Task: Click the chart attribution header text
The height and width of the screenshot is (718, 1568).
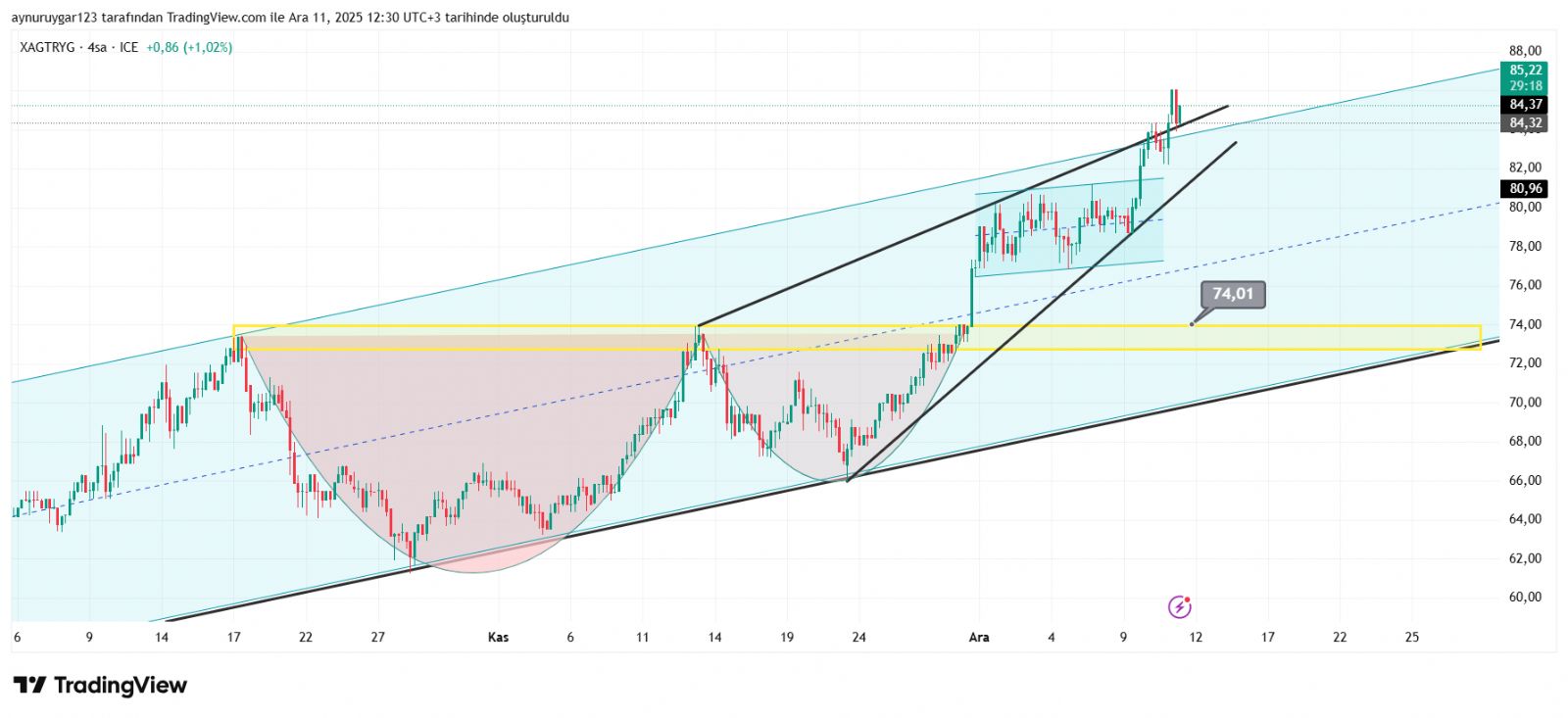Action: [x=290, y=18]
